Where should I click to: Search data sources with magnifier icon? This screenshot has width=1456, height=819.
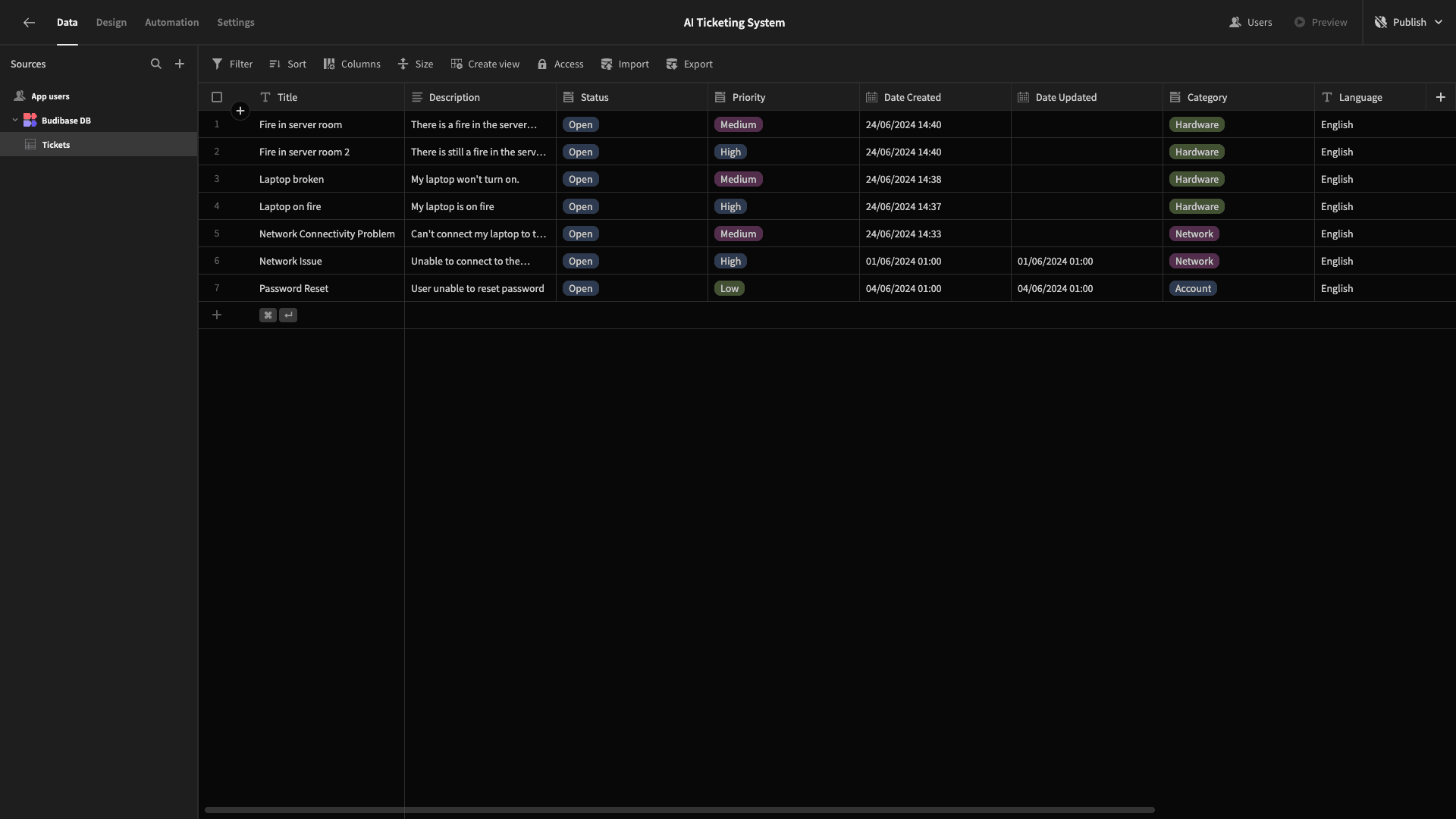click(x=156, y=64)
